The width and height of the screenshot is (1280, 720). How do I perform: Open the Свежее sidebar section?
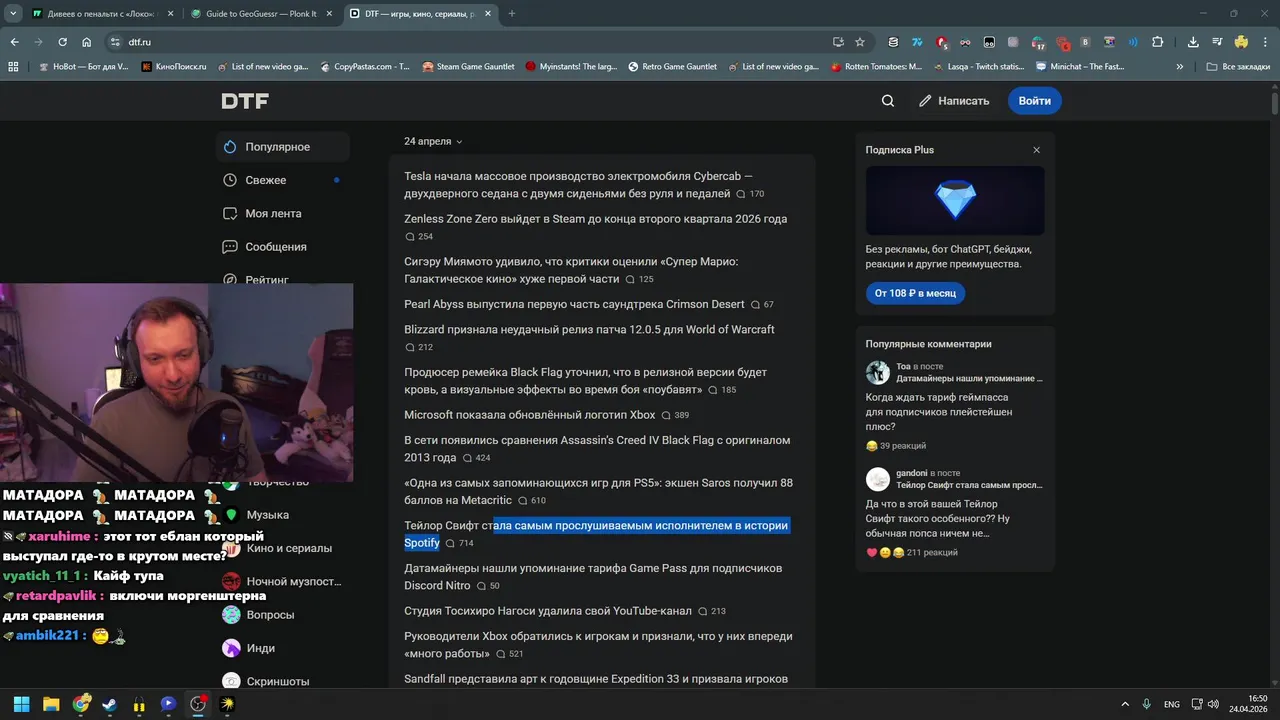pos(283,180)
